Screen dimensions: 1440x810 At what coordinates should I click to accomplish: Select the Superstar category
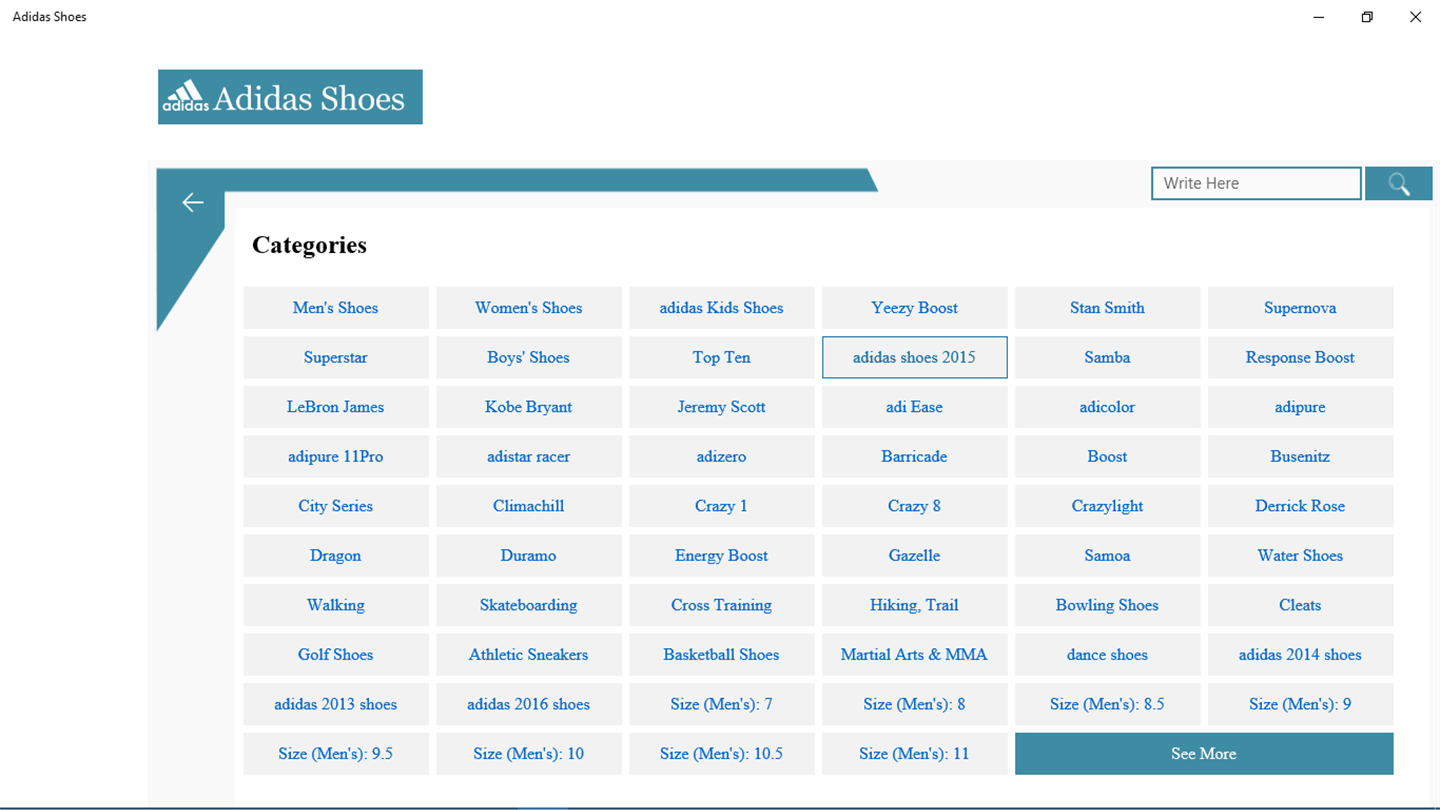(x=336, y=357)
